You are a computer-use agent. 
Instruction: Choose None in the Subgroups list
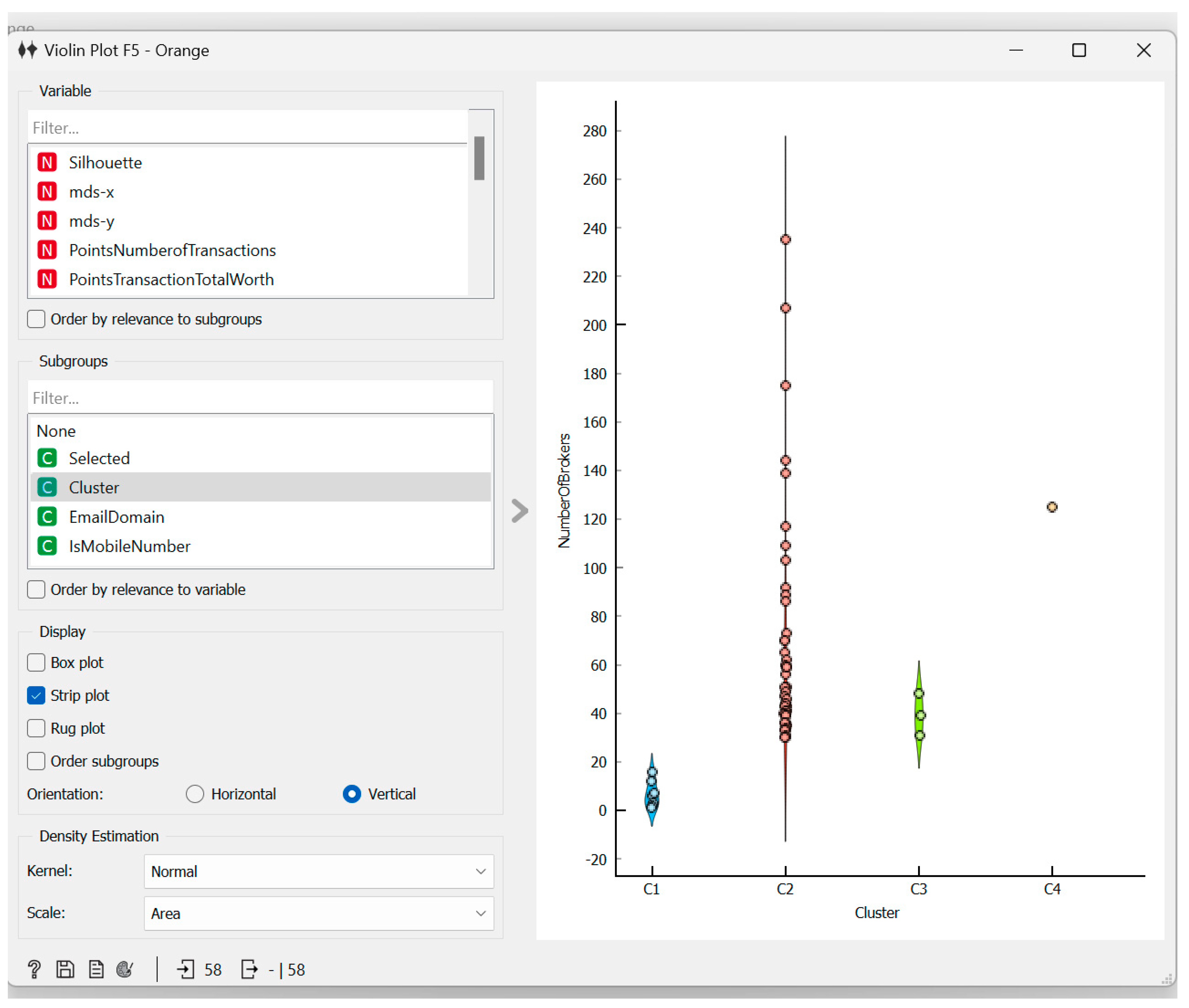56,431
